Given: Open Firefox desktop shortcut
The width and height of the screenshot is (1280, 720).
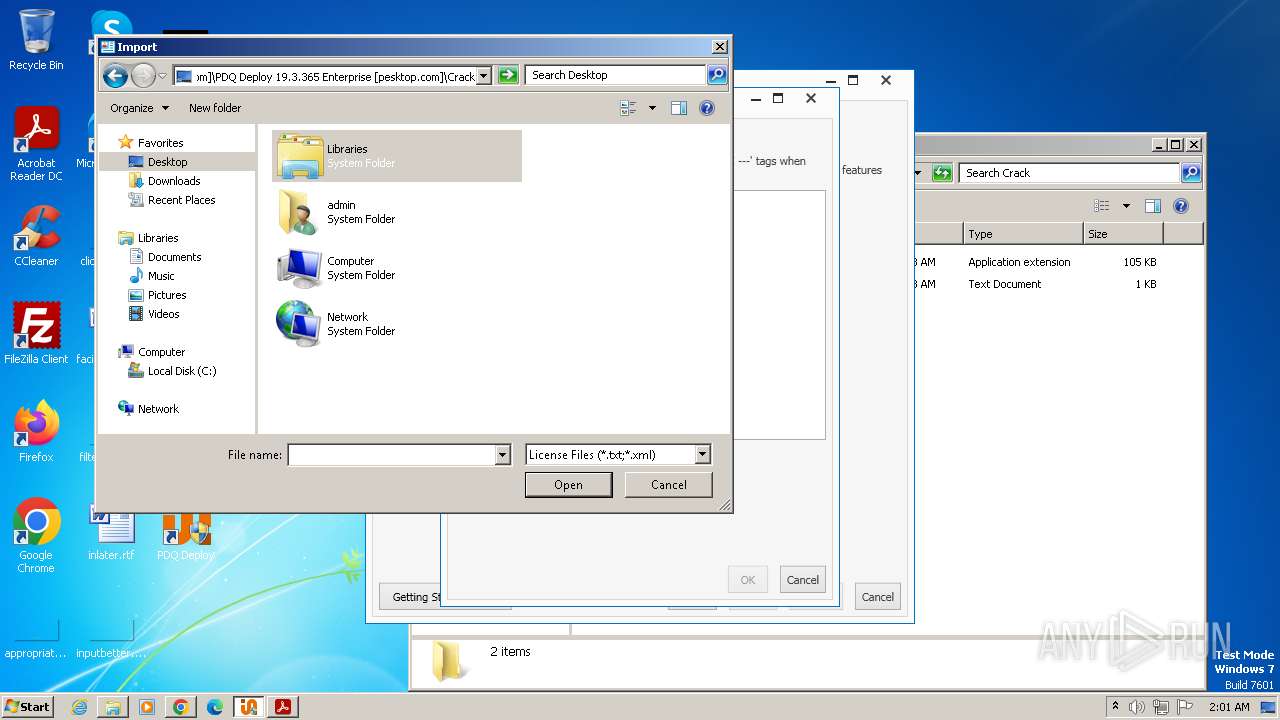Looking at the screenshot, I should pyautogui.click(x=36, y=432).
